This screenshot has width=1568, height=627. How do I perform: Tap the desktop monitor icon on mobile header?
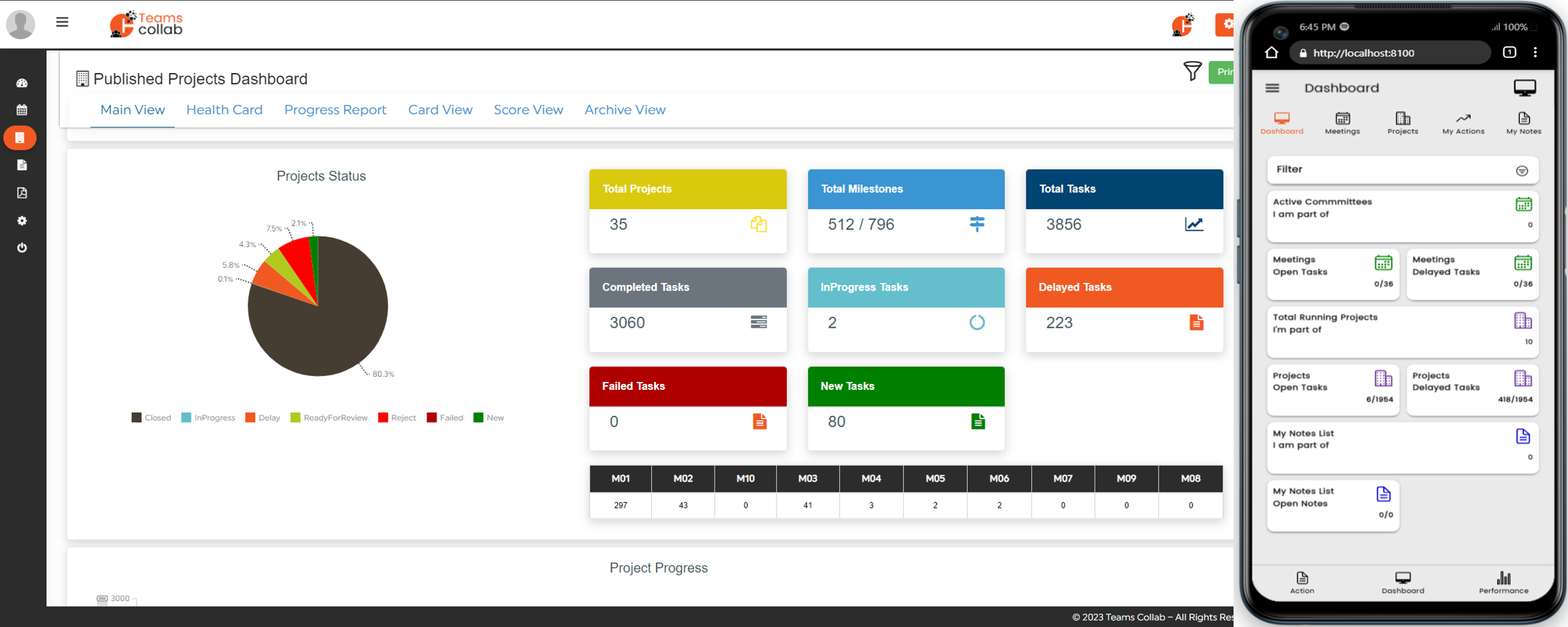pos(1524,88)
